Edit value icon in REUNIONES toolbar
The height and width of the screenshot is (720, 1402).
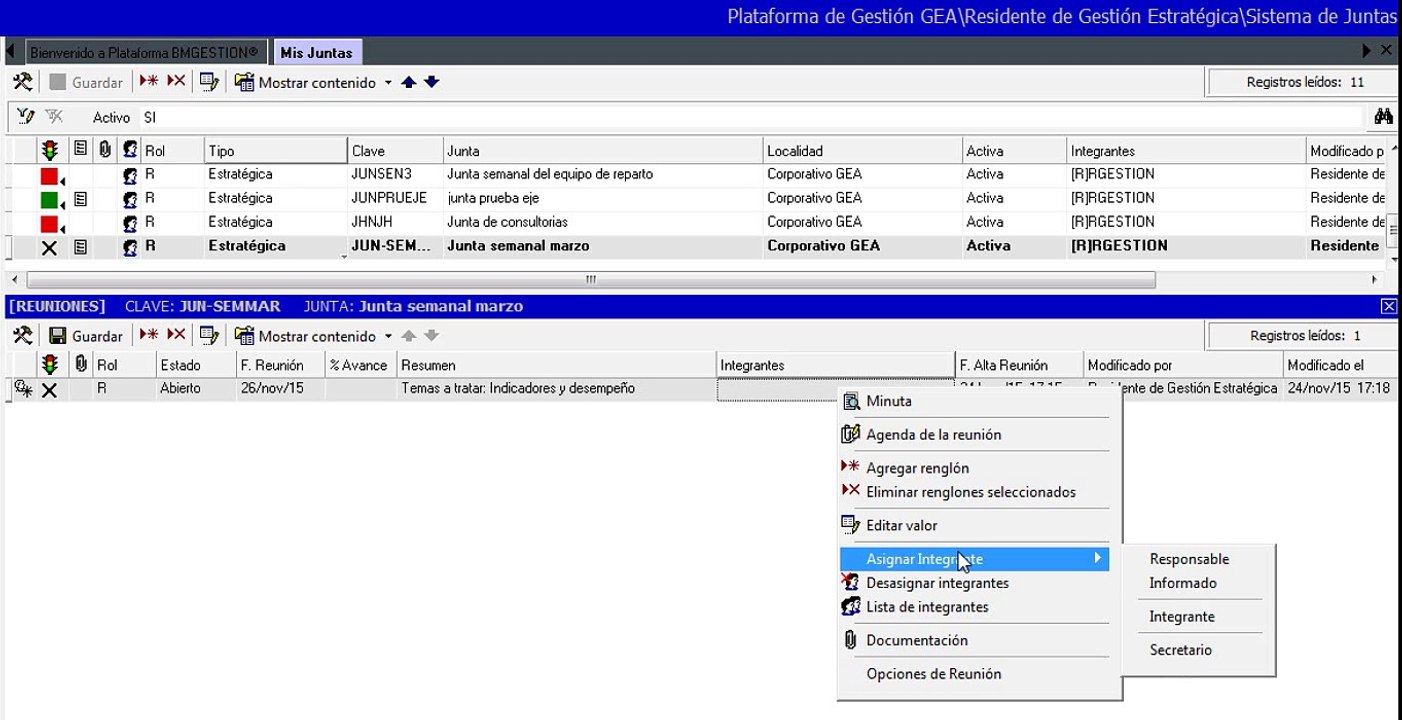coord(209,336)
